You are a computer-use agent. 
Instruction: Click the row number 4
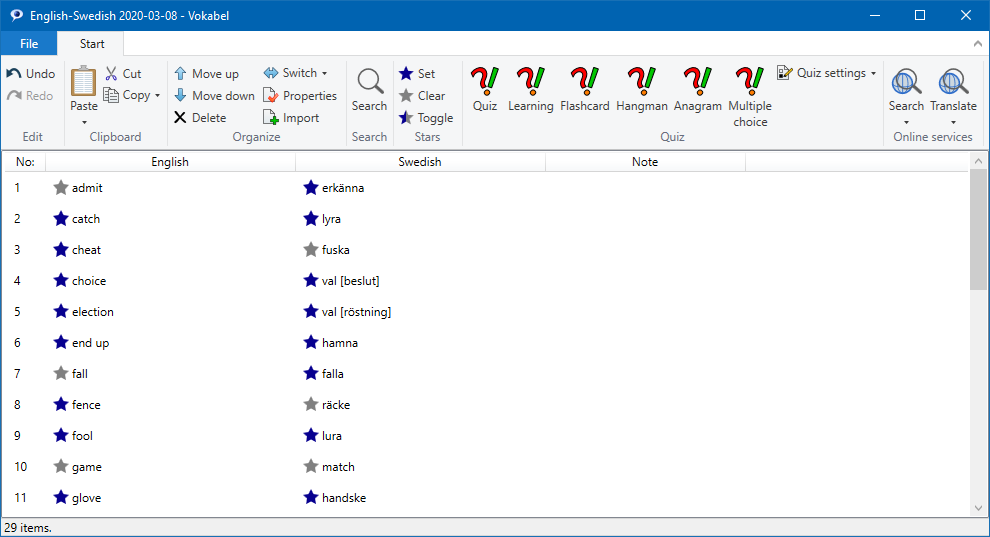tap(17, 280)
